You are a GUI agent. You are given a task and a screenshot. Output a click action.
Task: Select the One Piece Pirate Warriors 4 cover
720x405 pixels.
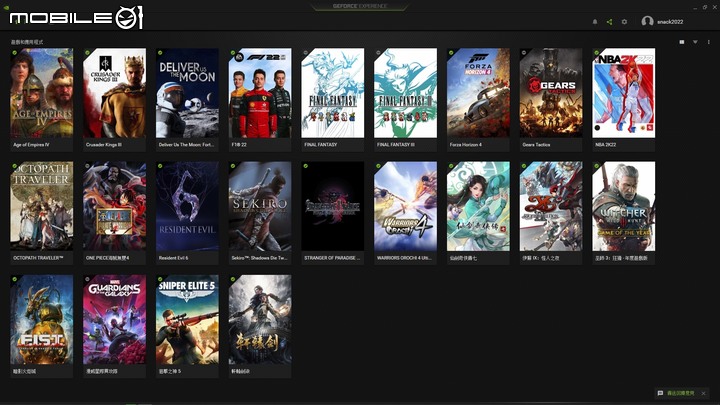pos(114,206)
